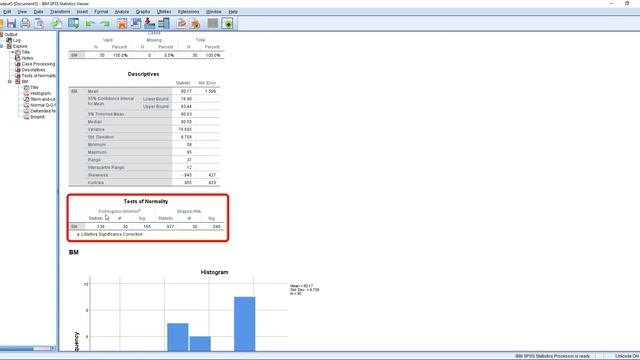Click the processor ready status text
The height and width of the screenshot is (360, 640).
click(552, 356)
